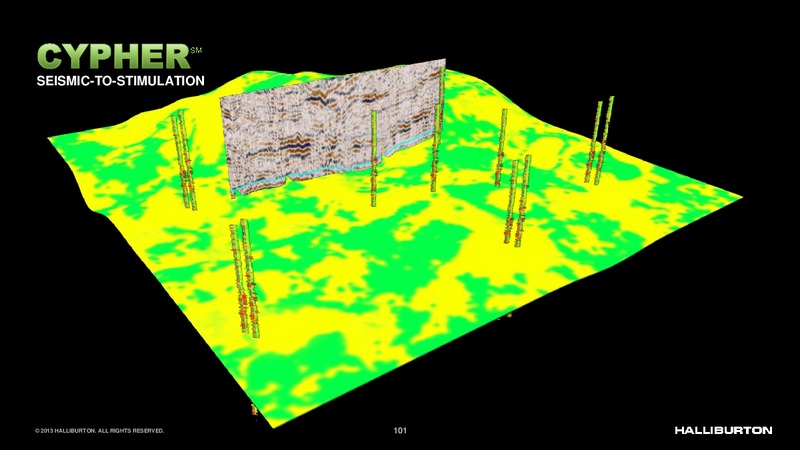Viewport: 800px width, 450px height.
Task: Click the page number 101
Action: 400,431
